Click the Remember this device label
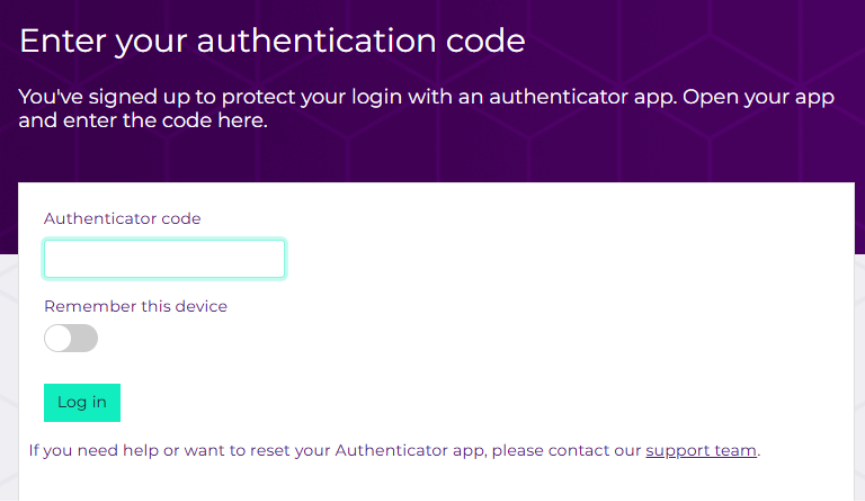865x501 pixels. (x=135, y=306)
